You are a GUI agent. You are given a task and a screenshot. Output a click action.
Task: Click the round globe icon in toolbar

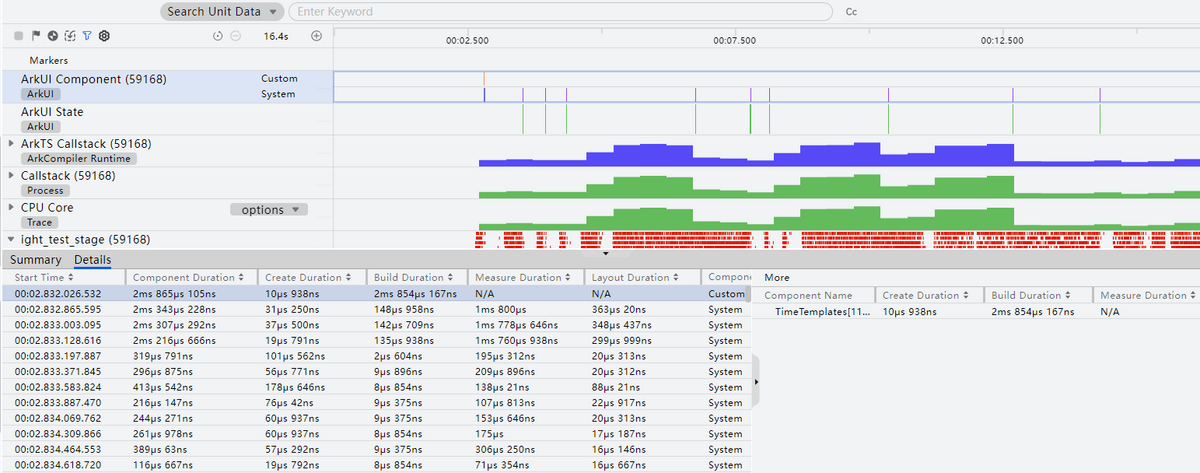[x=53, y=36]
